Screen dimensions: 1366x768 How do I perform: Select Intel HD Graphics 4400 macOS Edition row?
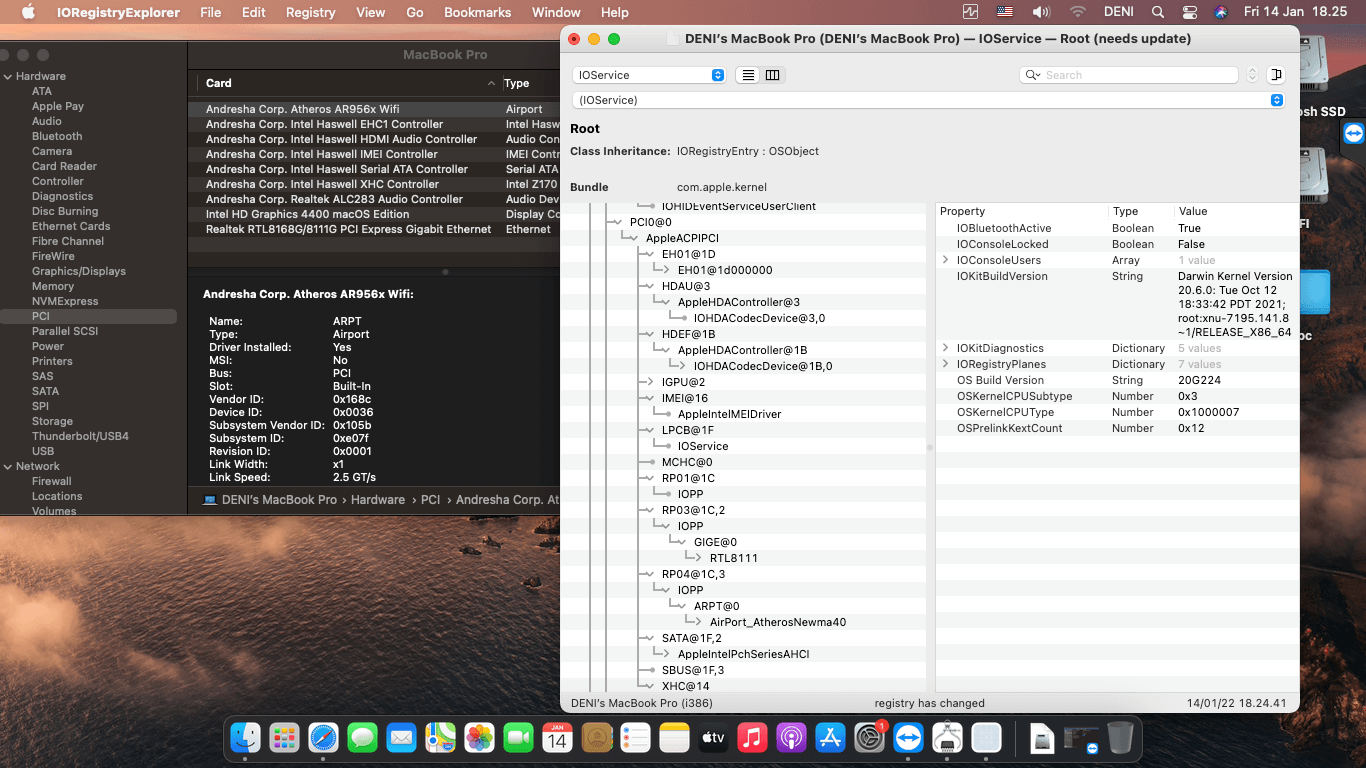click(374, 214)
